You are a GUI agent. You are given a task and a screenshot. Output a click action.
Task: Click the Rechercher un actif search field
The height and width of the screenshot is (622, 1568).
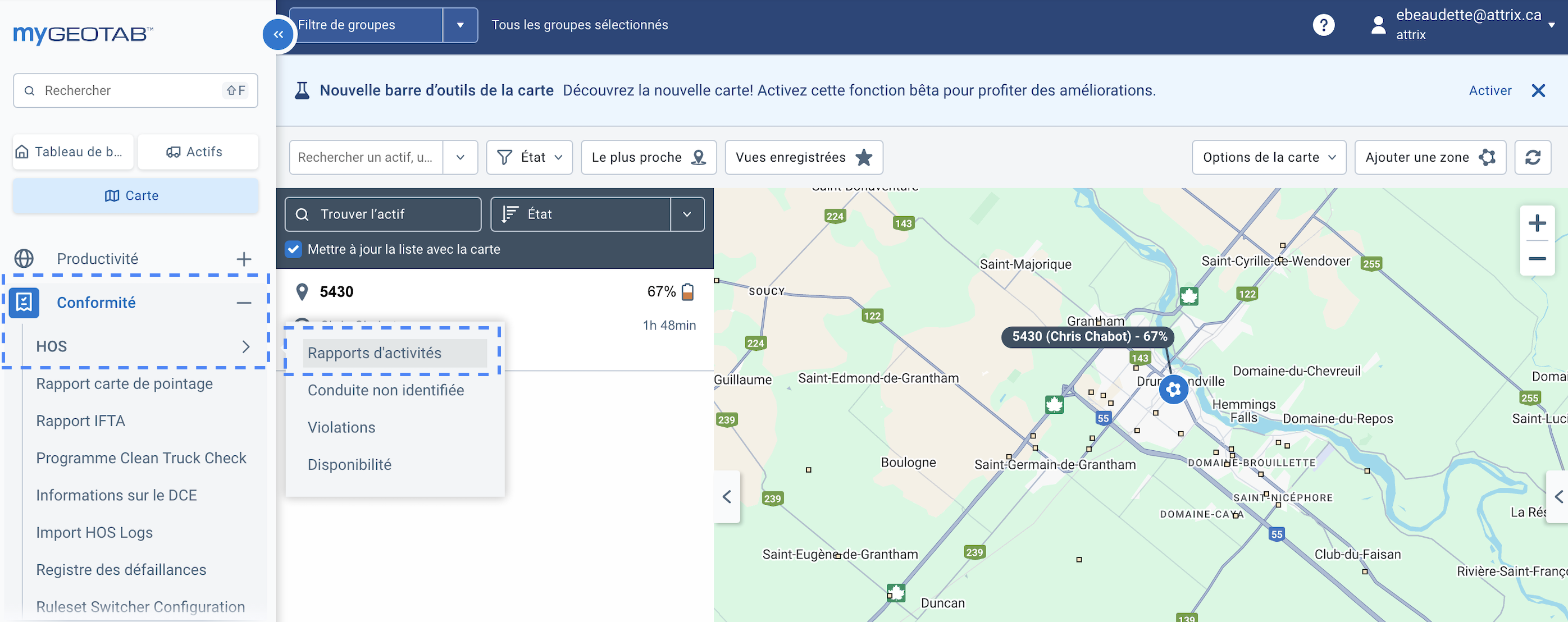pyautogui.click(x=366, y=158)
